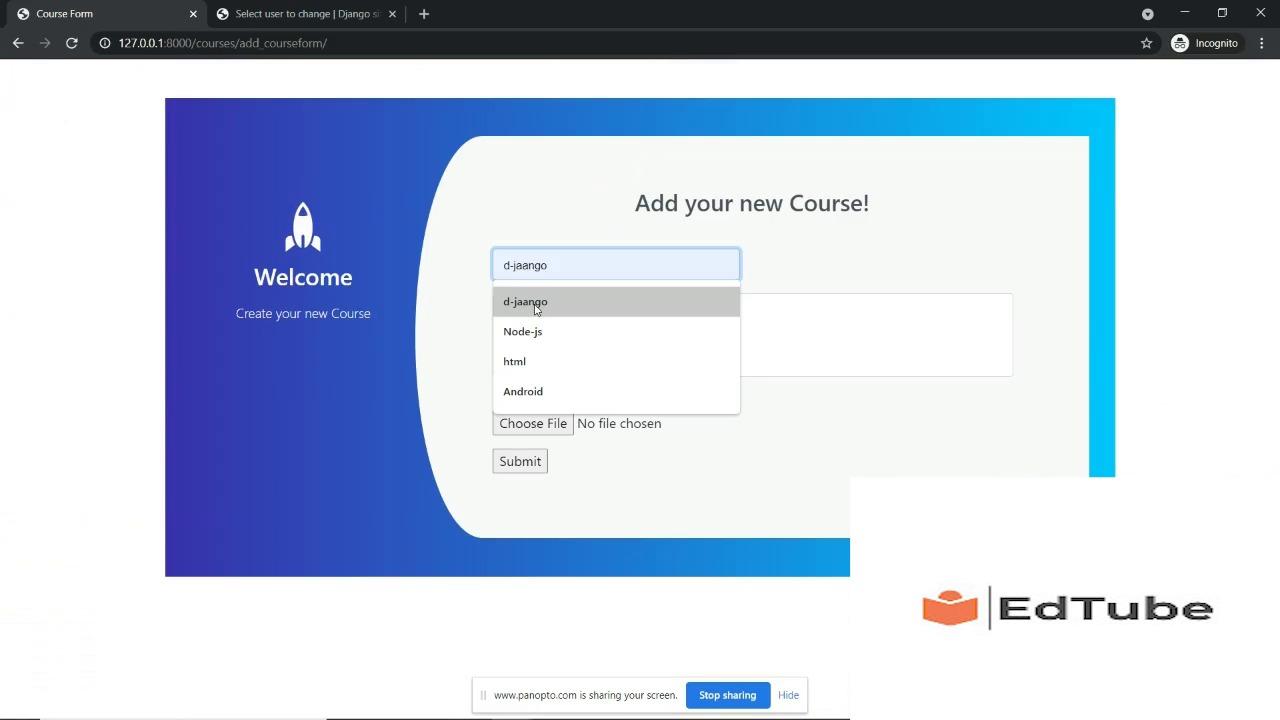Screen dimensions: 1280x720
Task: Click the rocket icon above Welcome
Action: [x=303, y=227]
